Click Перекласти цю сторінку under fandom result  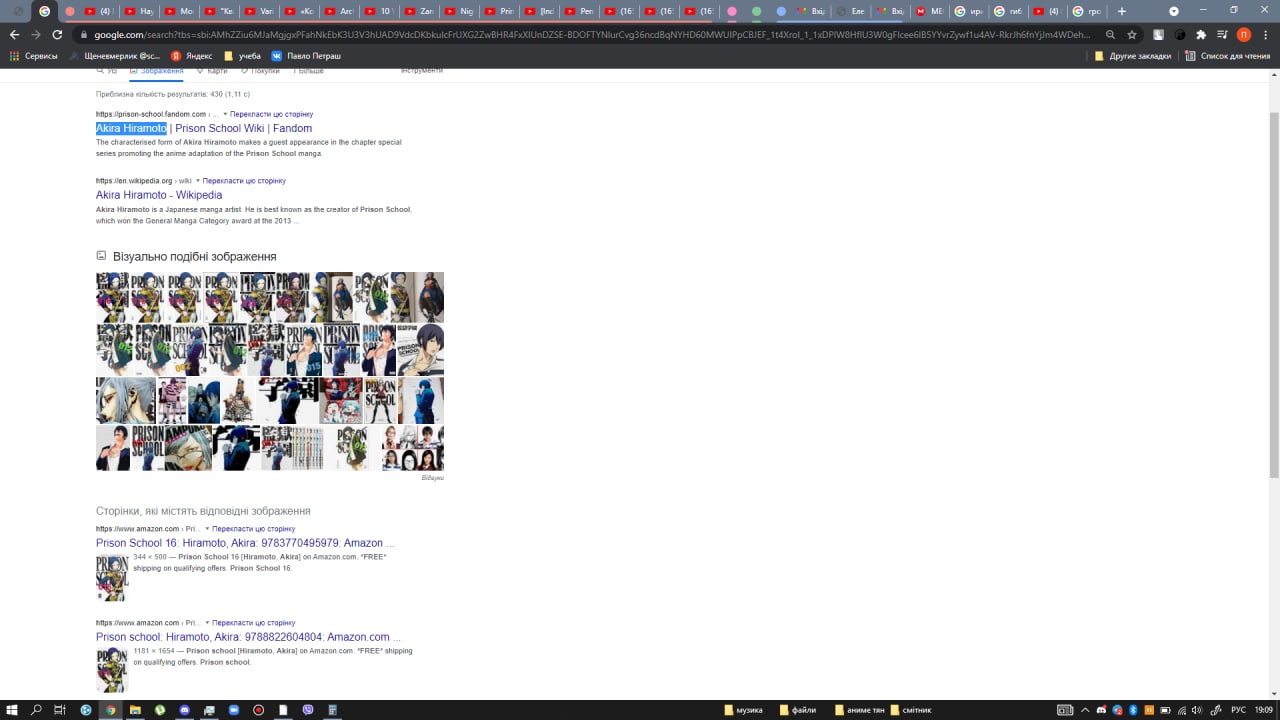pyautogui.click(x=271, y=114)
